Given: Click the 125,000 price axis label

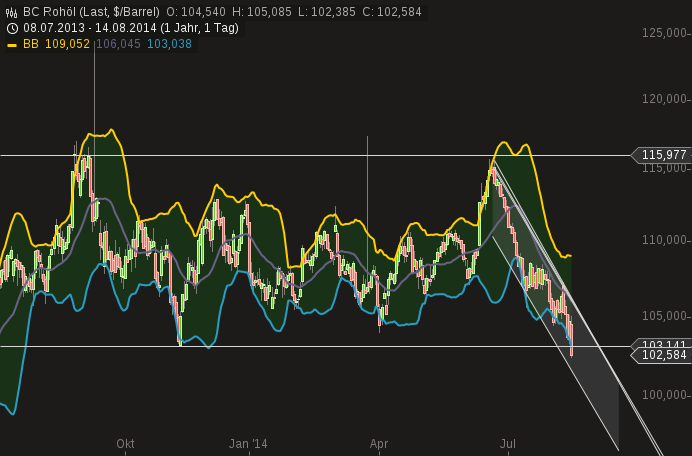Looking at the screenshot, I should pyautogui.click(x=664, y=33).
